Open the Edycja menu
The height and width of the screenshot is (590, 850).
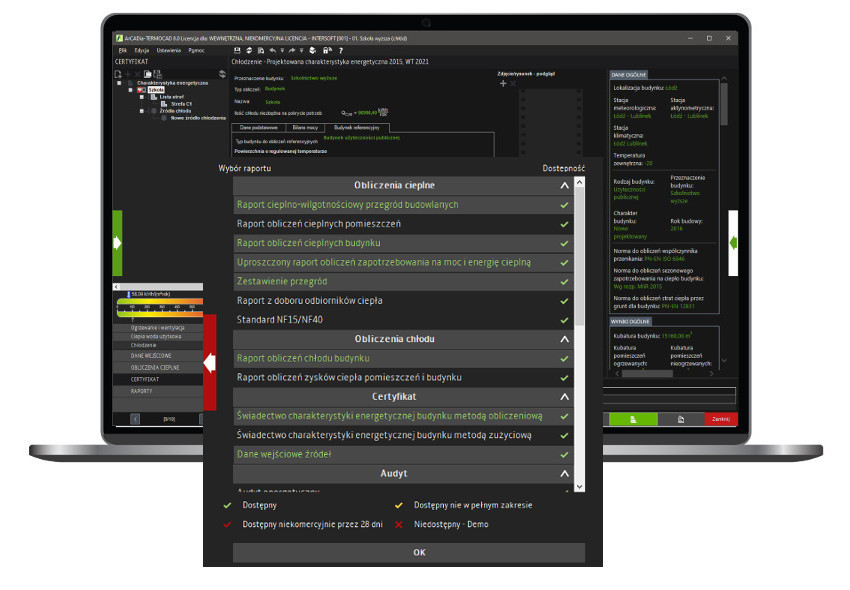pos(141,50)
